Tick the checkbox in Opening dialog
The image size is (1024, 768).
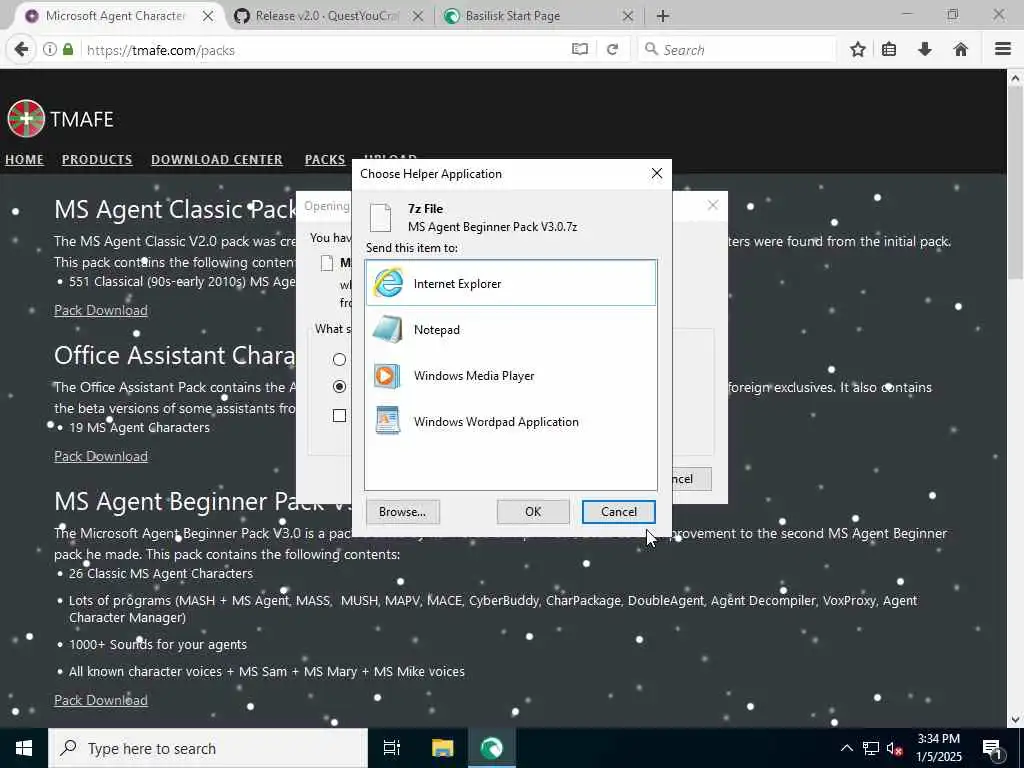340,415
